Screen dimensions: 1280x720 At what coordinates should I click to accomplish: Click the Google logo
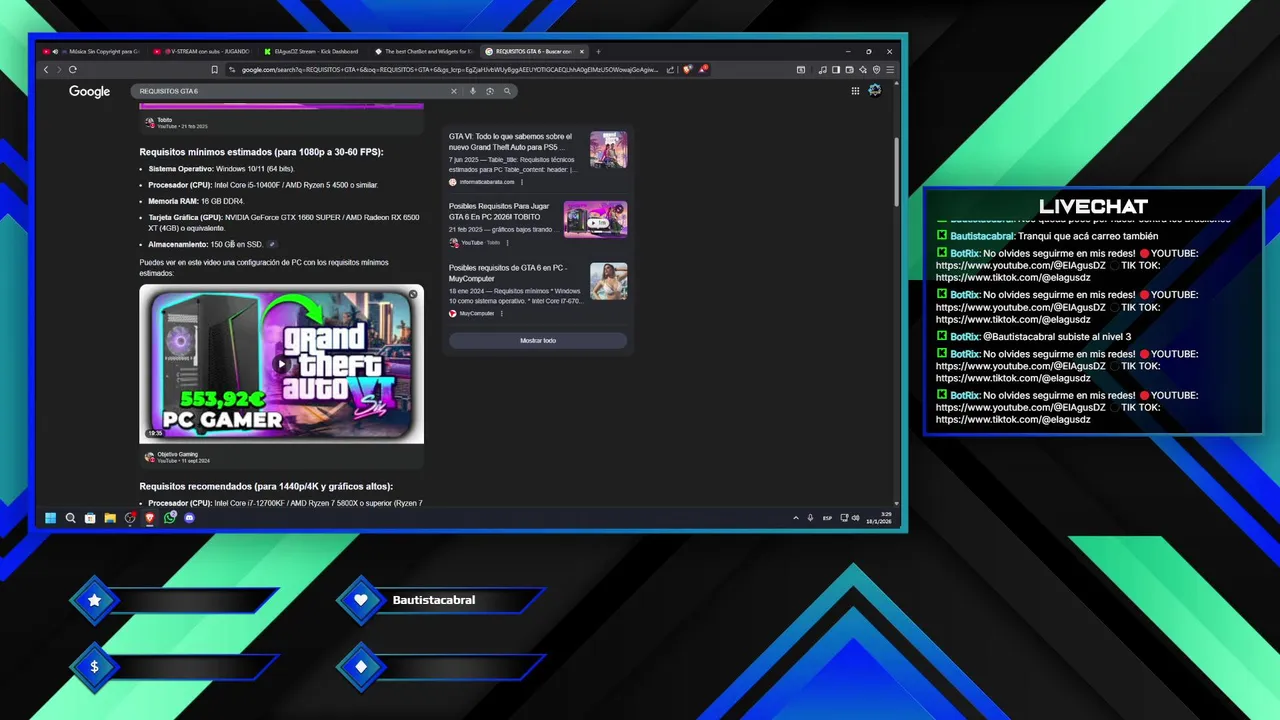click(x=89, y=91)
